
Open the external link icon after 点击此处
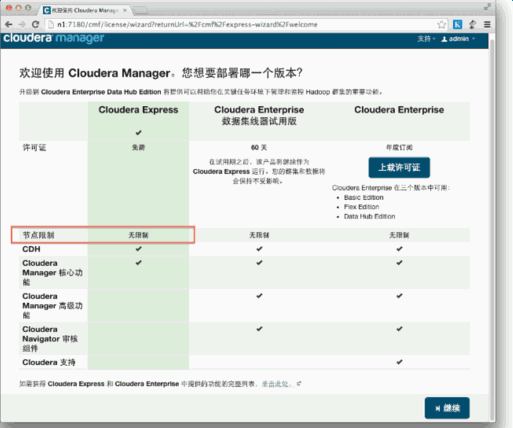point(299,384)
